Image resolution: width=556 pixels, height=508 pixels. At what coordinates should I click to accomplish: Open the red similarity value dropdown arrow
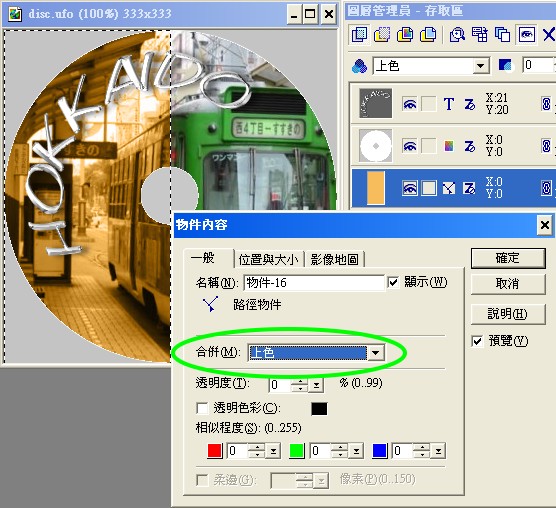(273, 451)
